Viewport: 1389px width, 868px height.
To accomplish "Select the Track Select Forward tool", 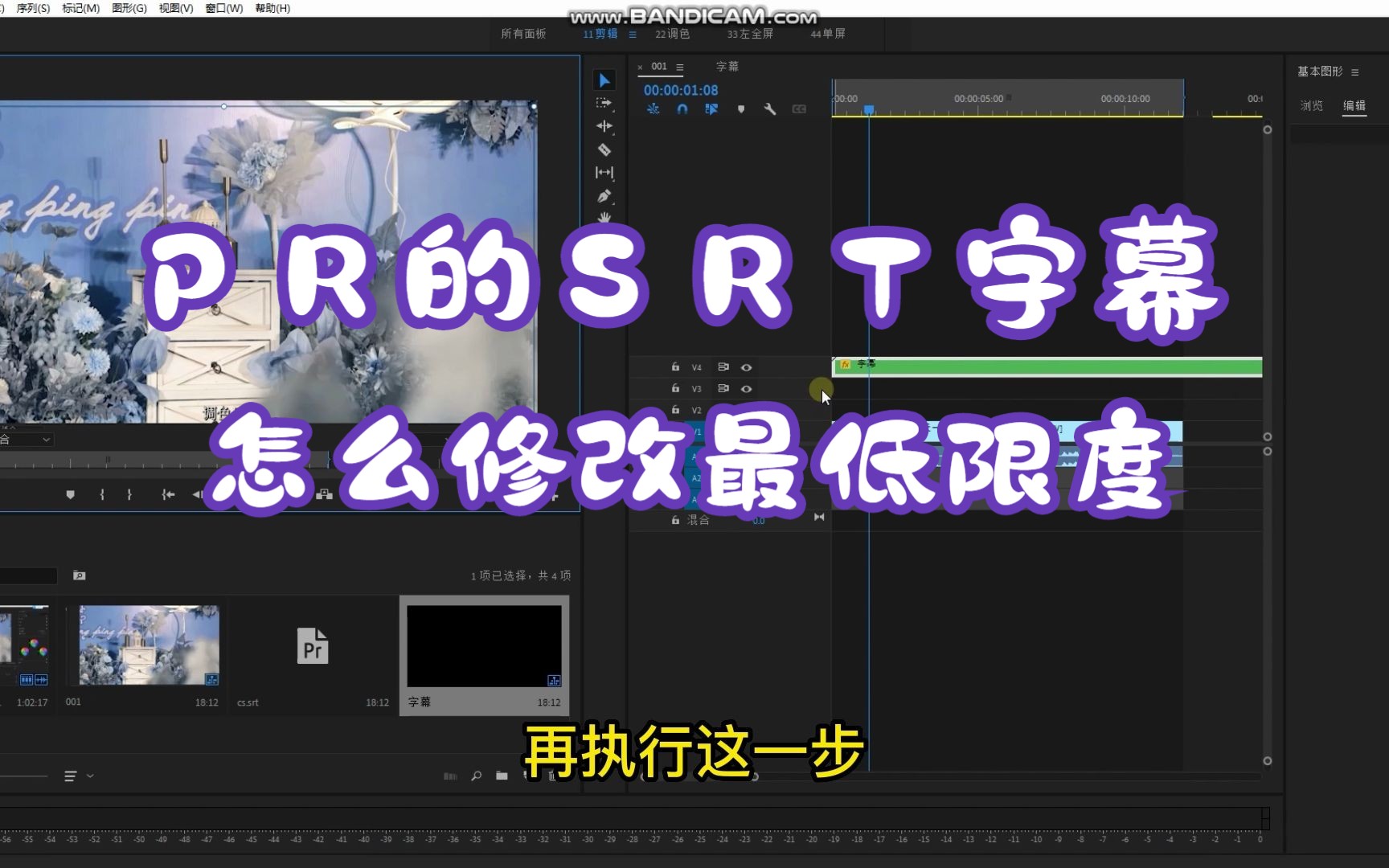I will coord(604,103).
